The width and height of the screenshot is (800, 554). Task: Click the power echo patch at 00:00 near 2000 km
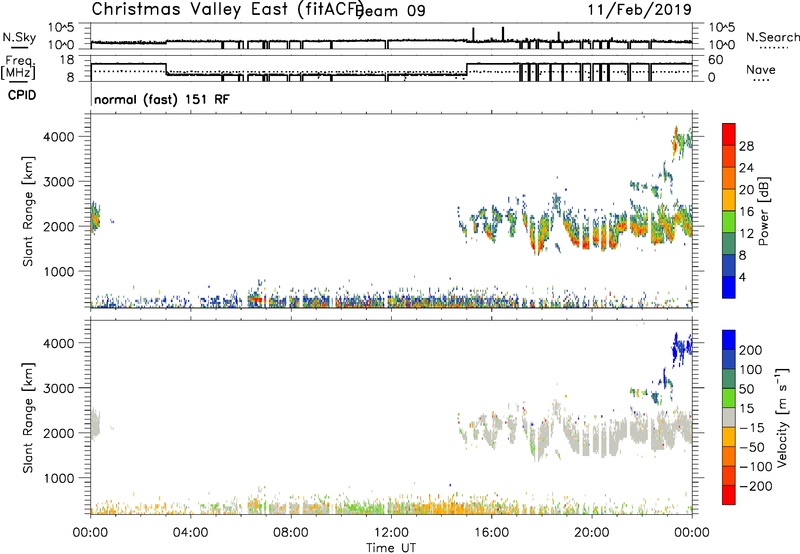95,218
